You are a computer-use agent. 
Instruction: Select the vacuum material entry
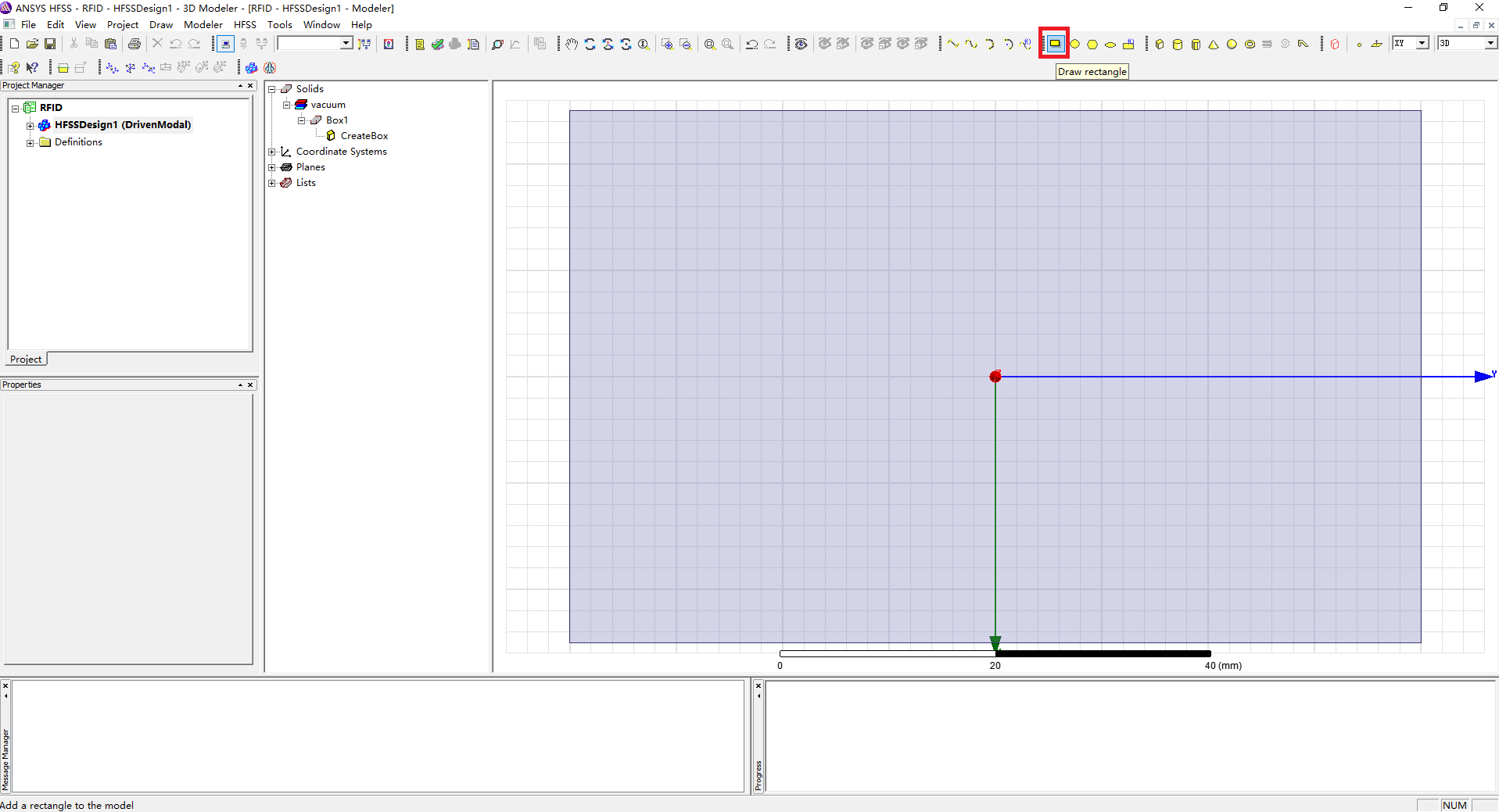tap(328, 105)
